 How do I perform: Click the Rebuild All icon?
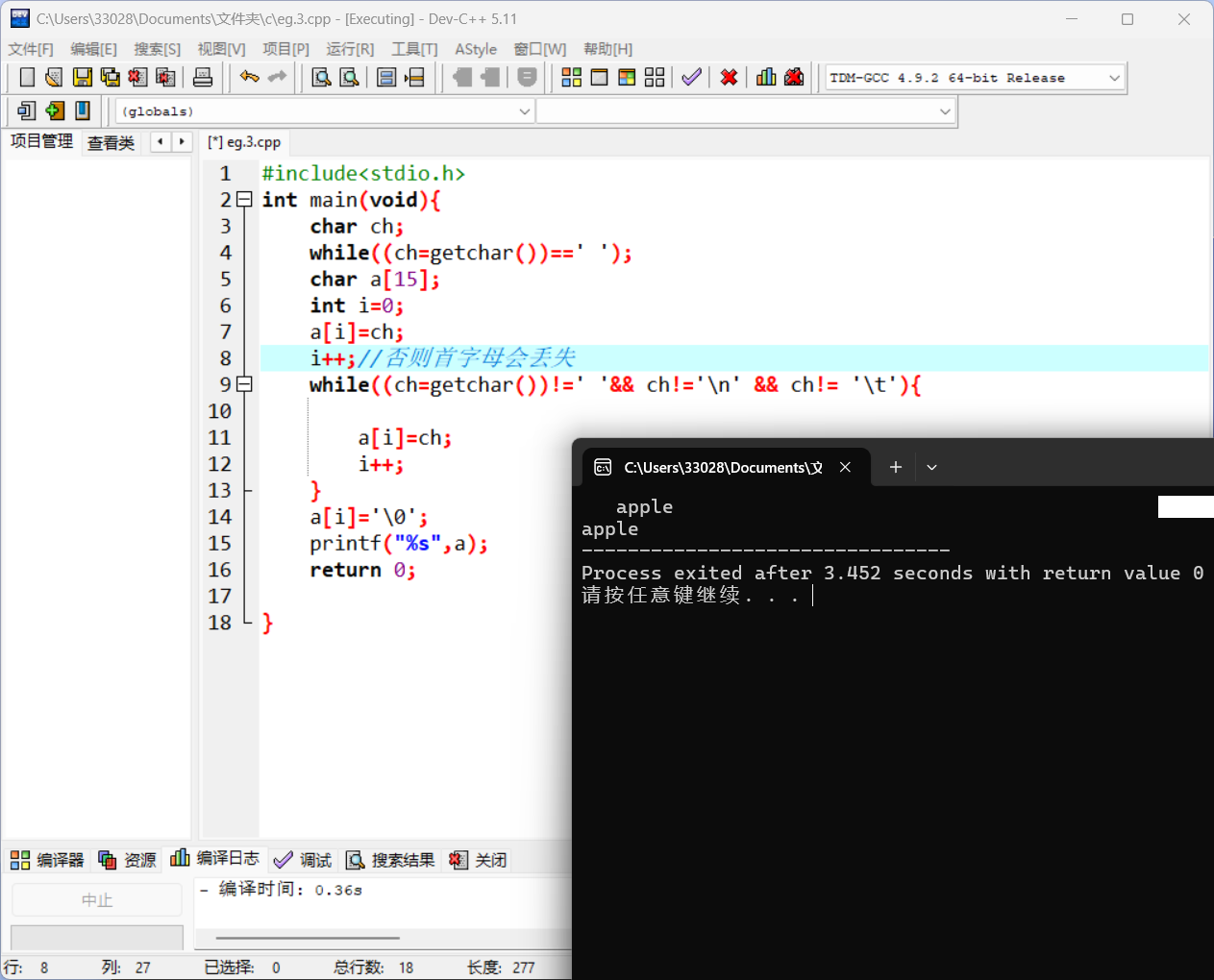point(655,78)
